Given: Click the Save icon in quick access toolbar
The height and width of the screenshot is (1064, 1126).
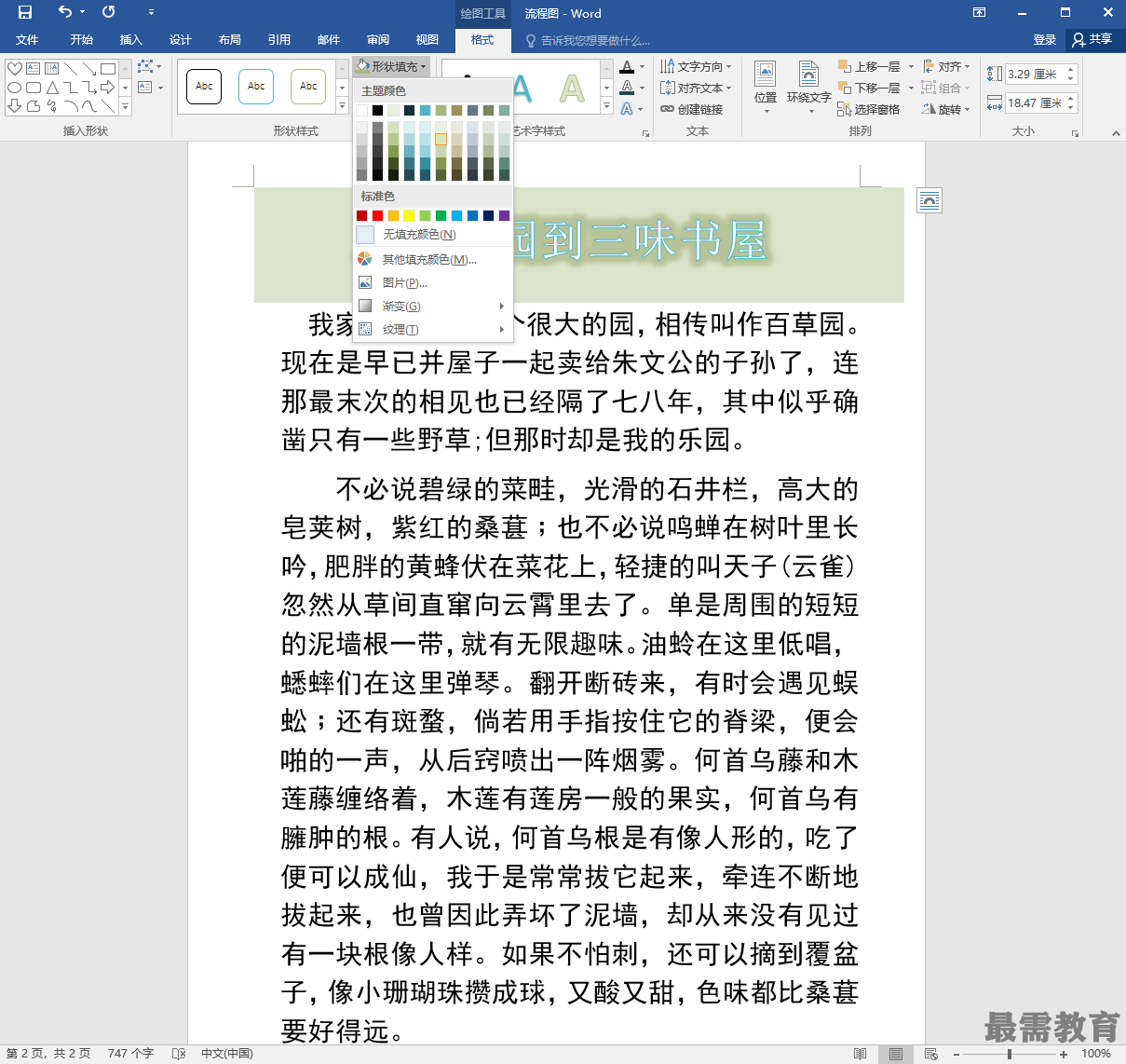Looking at the screenshot, I should (x=25, y=12).
